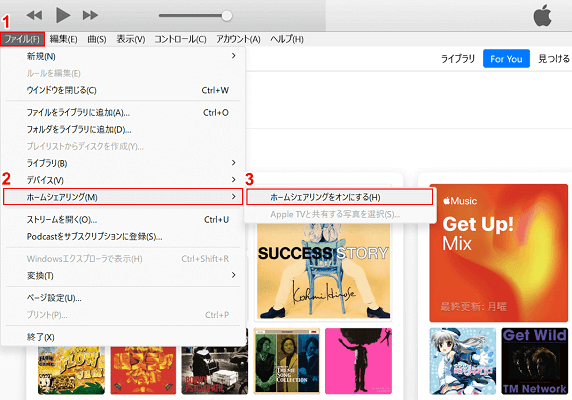
Task: Click the fast-forward next track button
Action: click(90, 15)
